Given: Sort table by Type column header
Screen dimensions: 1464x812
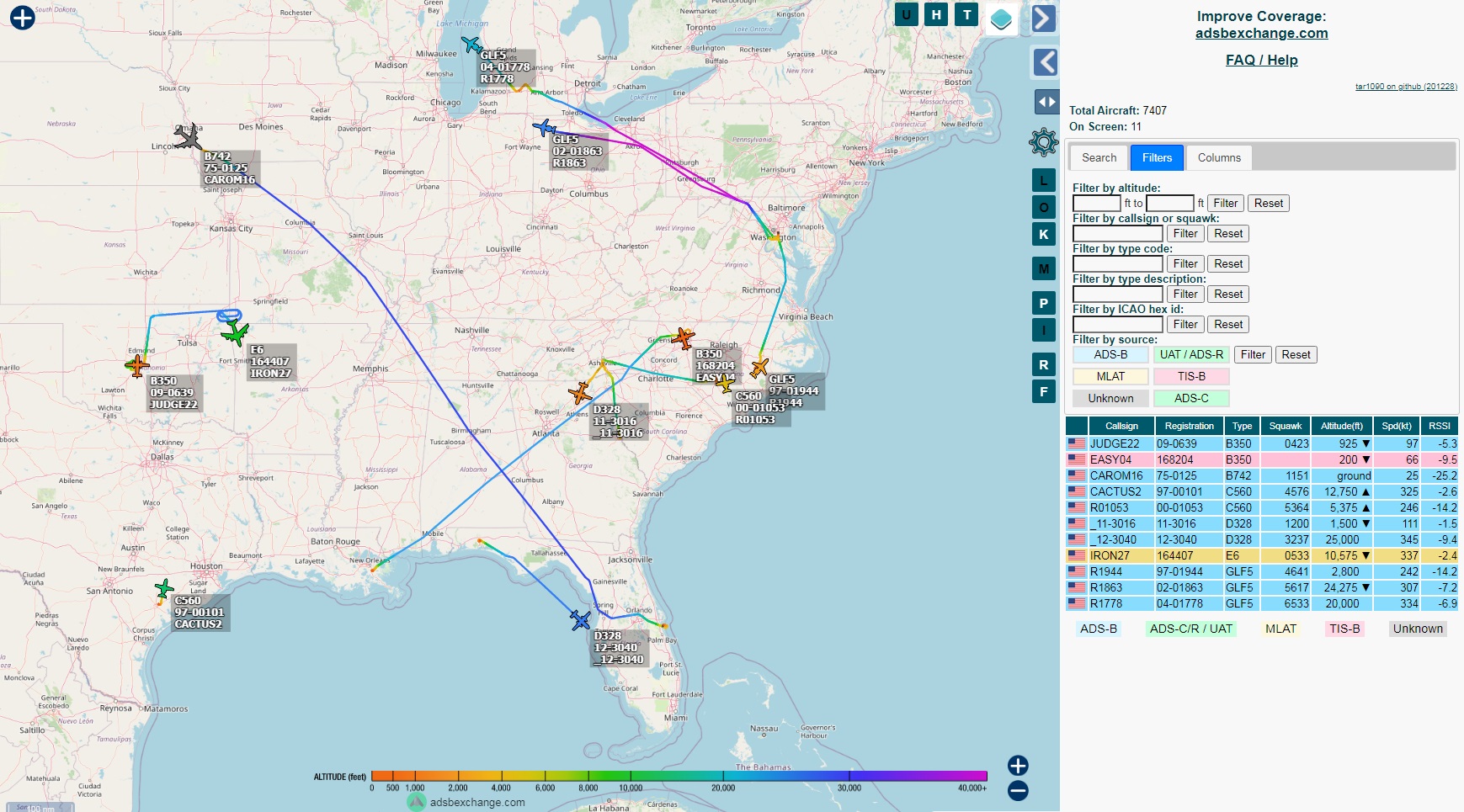Looking at the screenshot, I should [1242, 426].
